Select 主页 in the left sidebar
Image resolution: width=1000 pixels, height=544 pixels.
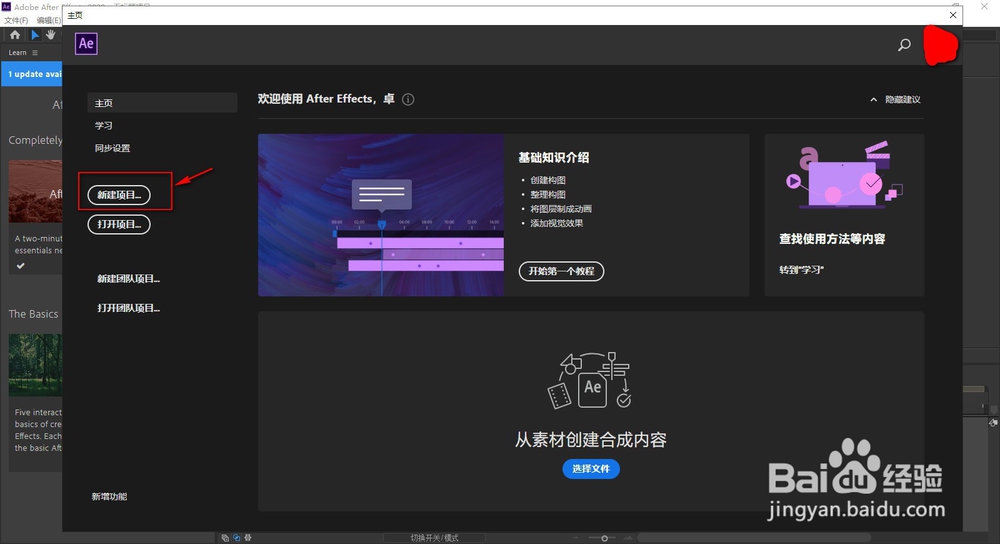tap(162, 103)
